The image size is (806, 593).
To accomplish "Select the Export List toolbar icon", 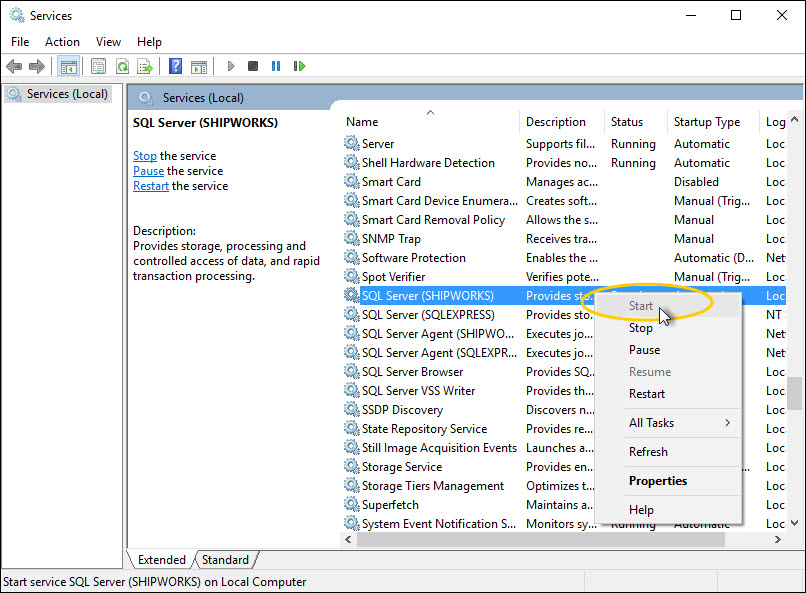I will coord(146,66).
